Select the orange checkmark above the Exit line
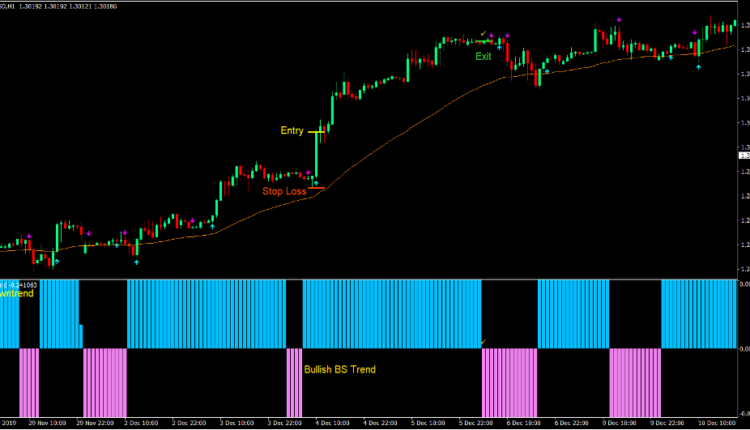The image size is (750, 430). (x=483, y=33)
